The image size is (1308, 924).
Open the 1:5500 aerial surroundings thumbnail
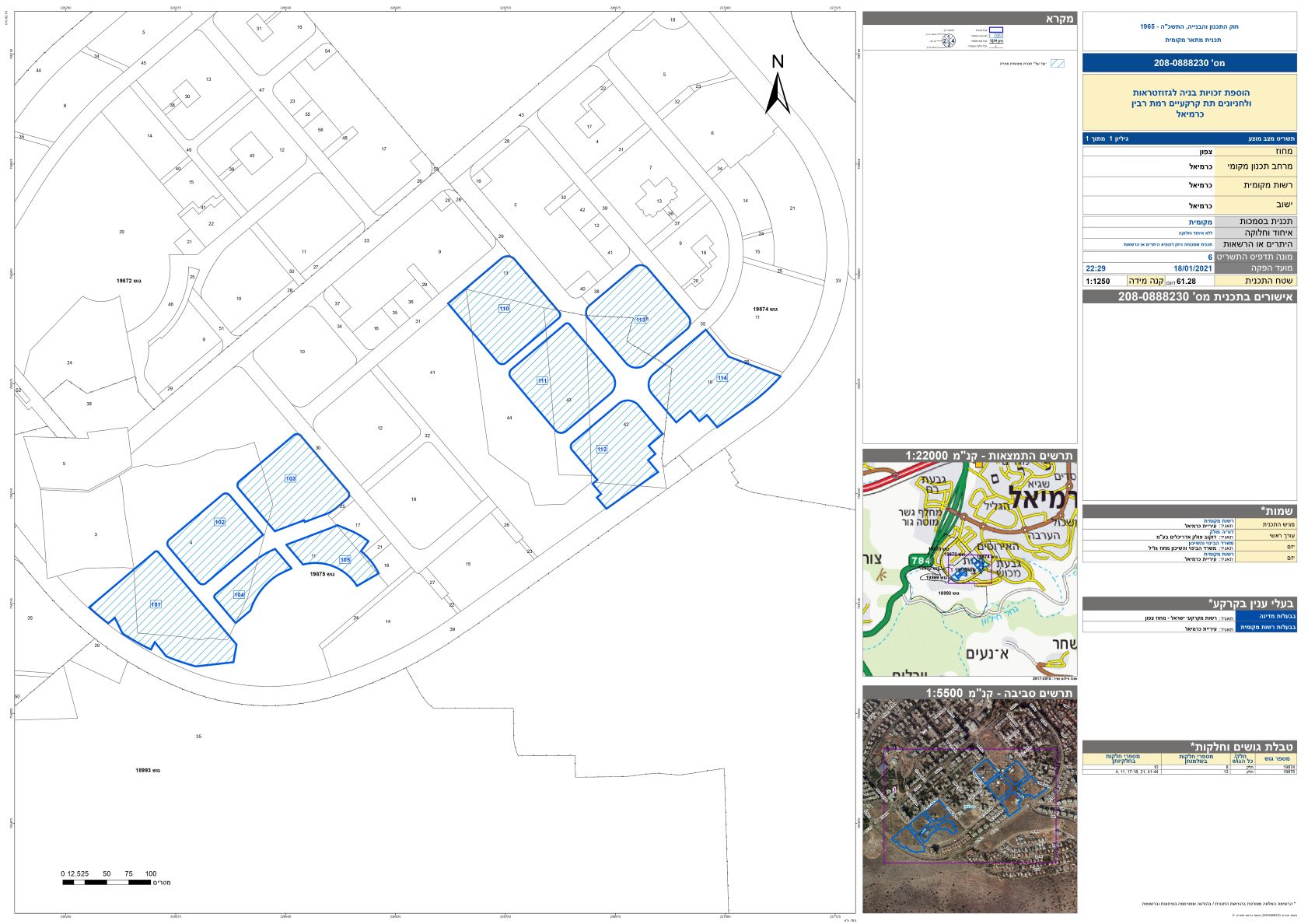[x=970, y=805]
